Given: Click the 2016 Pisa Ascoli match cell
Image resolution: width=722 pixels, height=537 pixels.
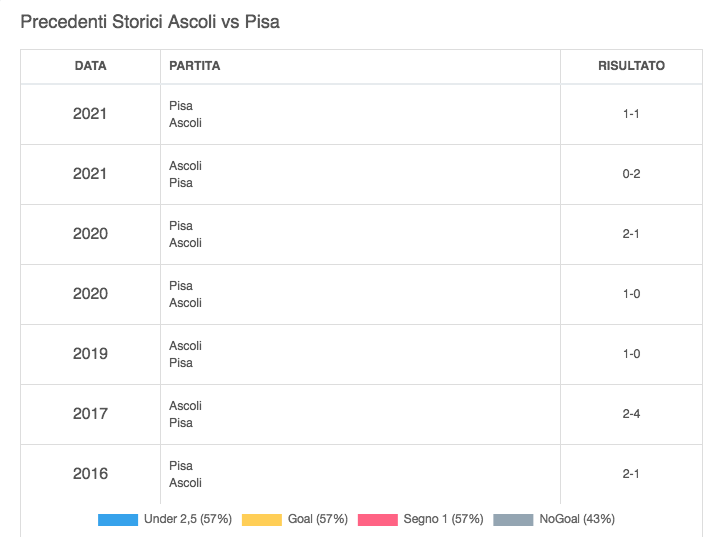Looking at the screenshot, I should tap(186, 474).
